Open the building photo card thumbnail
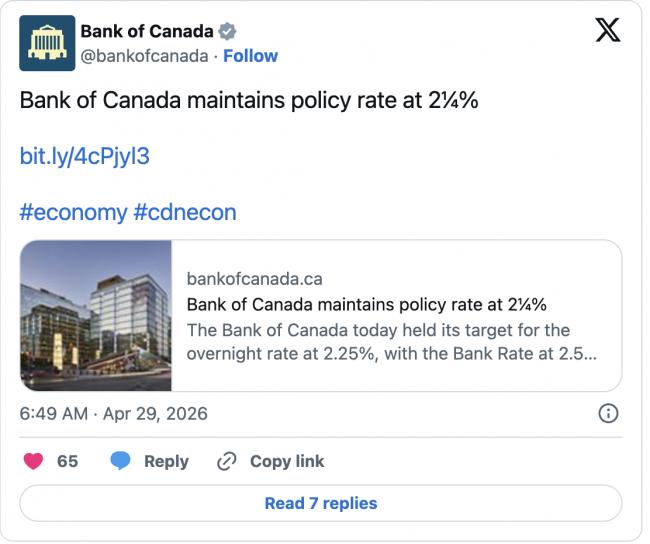650x544 pixels. coord(96,315)
